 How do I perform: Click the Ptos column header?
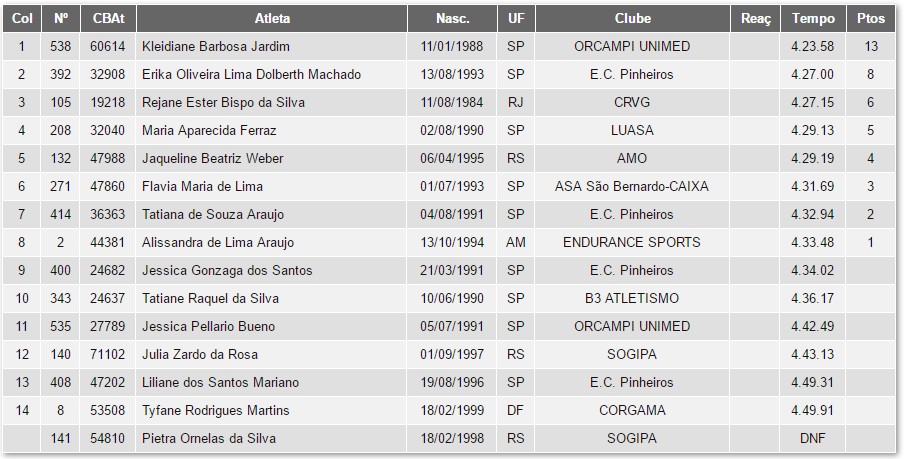[871, 19]
